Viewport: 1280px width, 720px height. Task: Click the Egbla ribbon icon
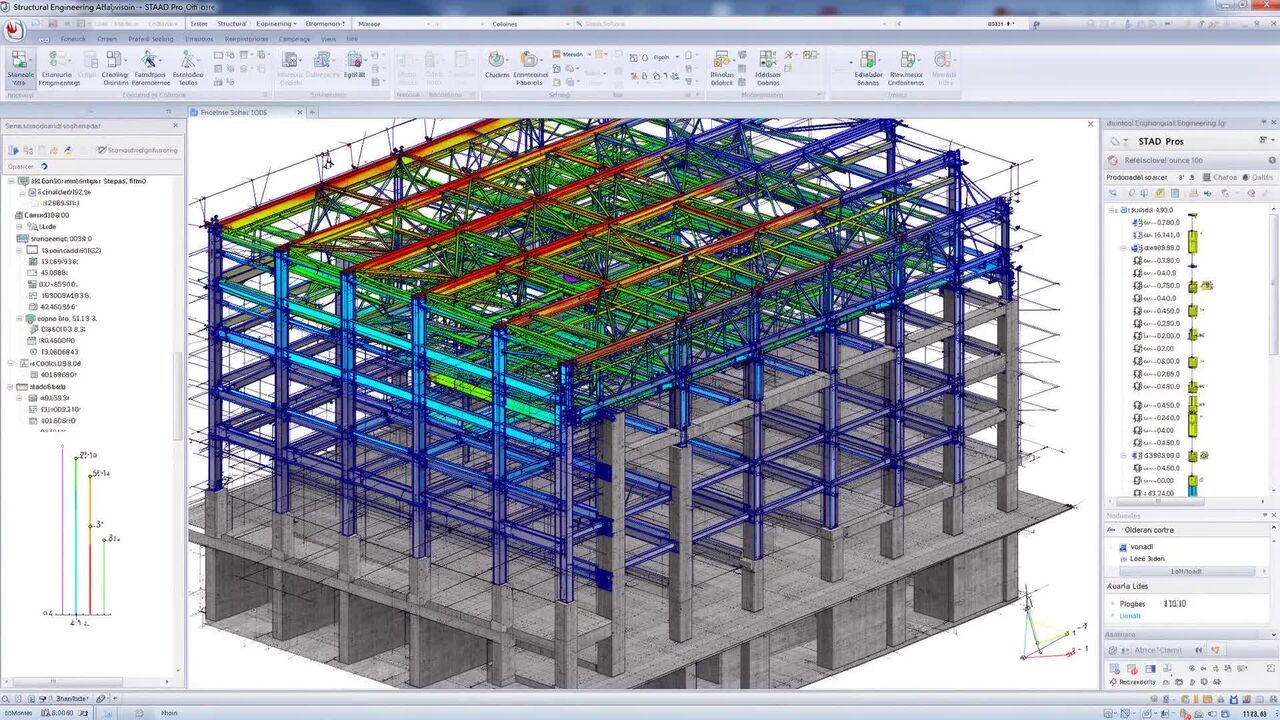(x=355, y=64)
